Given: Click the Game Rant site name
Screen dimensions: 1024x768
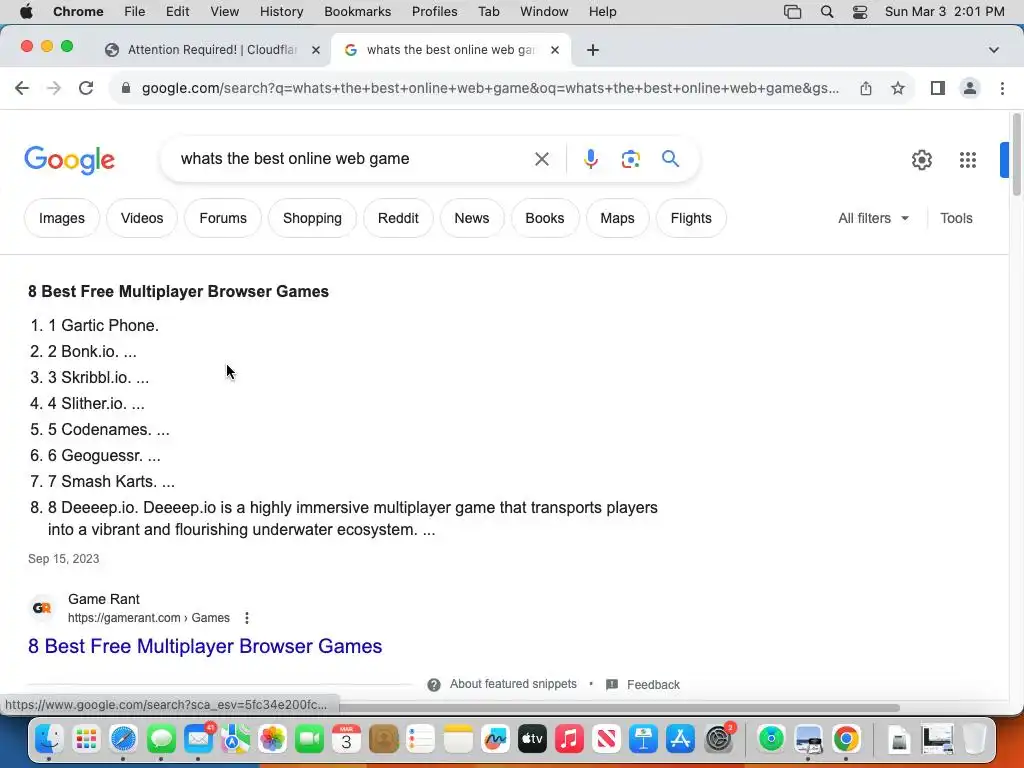Looking at the screenshot, I should tap(104, 599).
